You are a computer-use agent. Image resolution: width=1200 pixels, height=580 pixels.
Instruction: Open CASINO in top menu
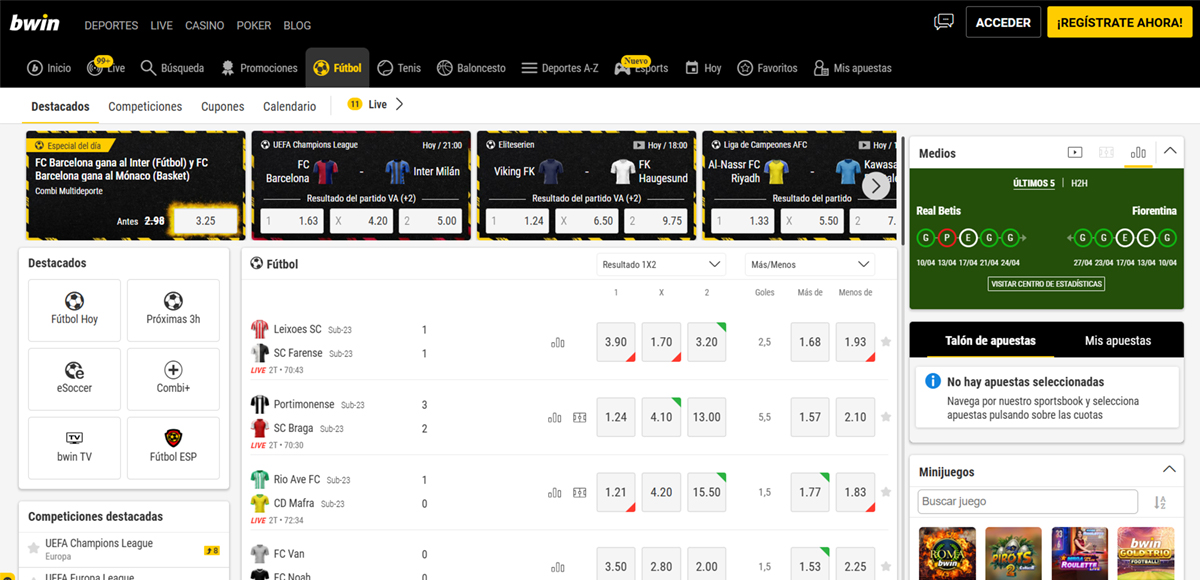tap(205, 25)
